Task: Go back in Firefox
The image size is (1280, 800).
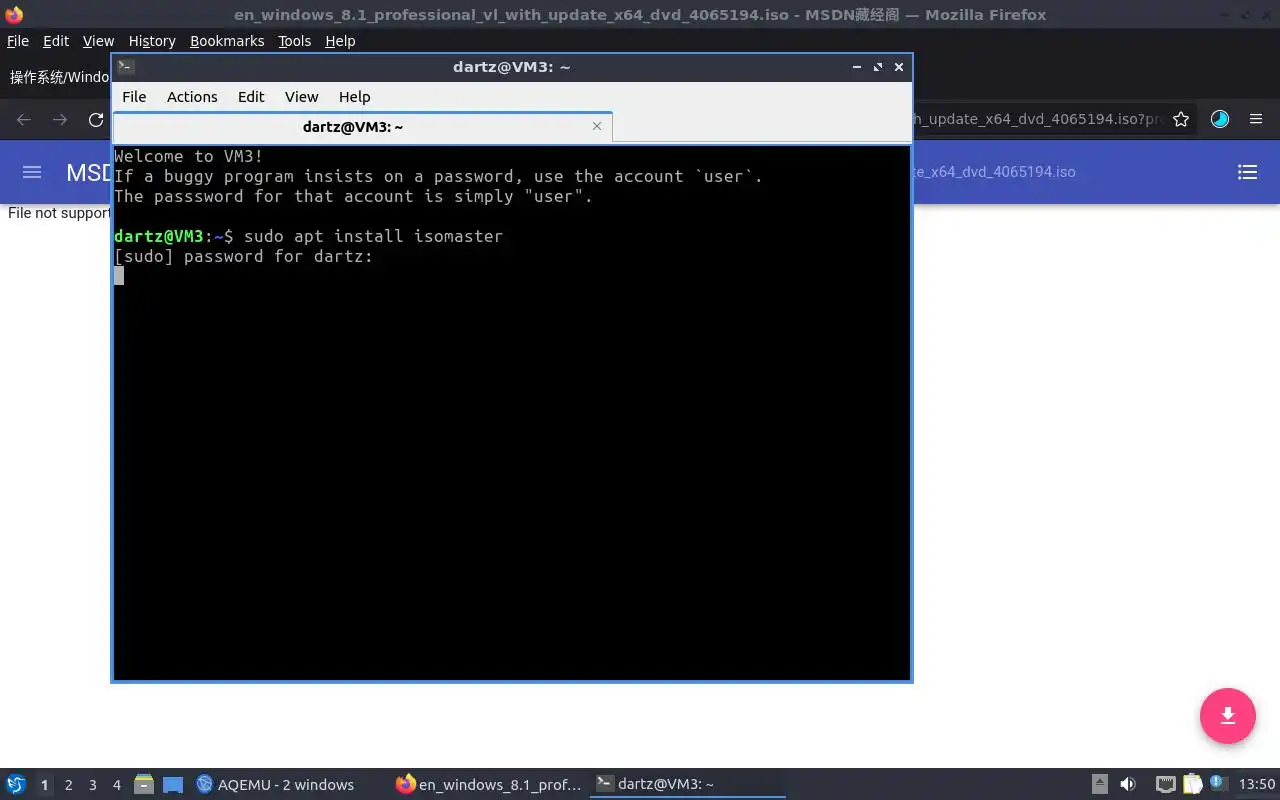Action: (24, 119)
